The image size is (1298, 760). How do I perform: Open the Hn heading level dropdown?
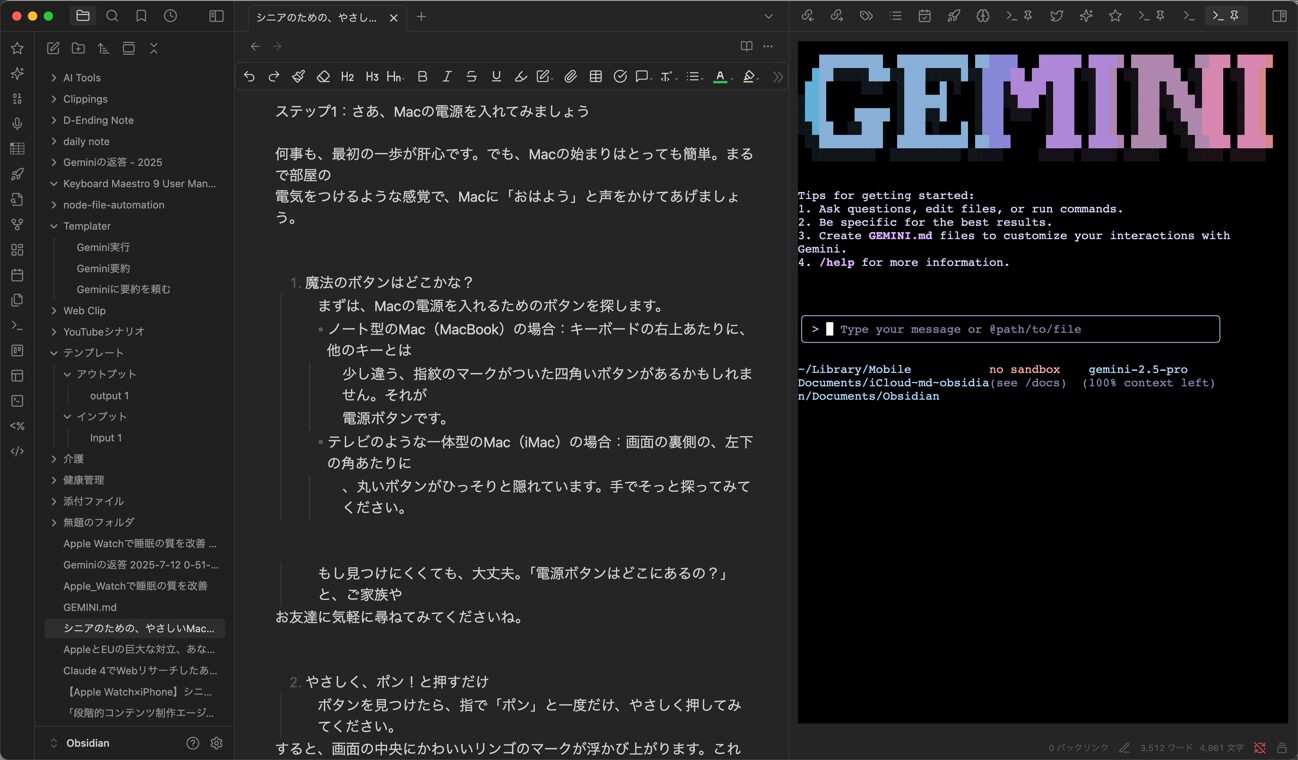395,76
